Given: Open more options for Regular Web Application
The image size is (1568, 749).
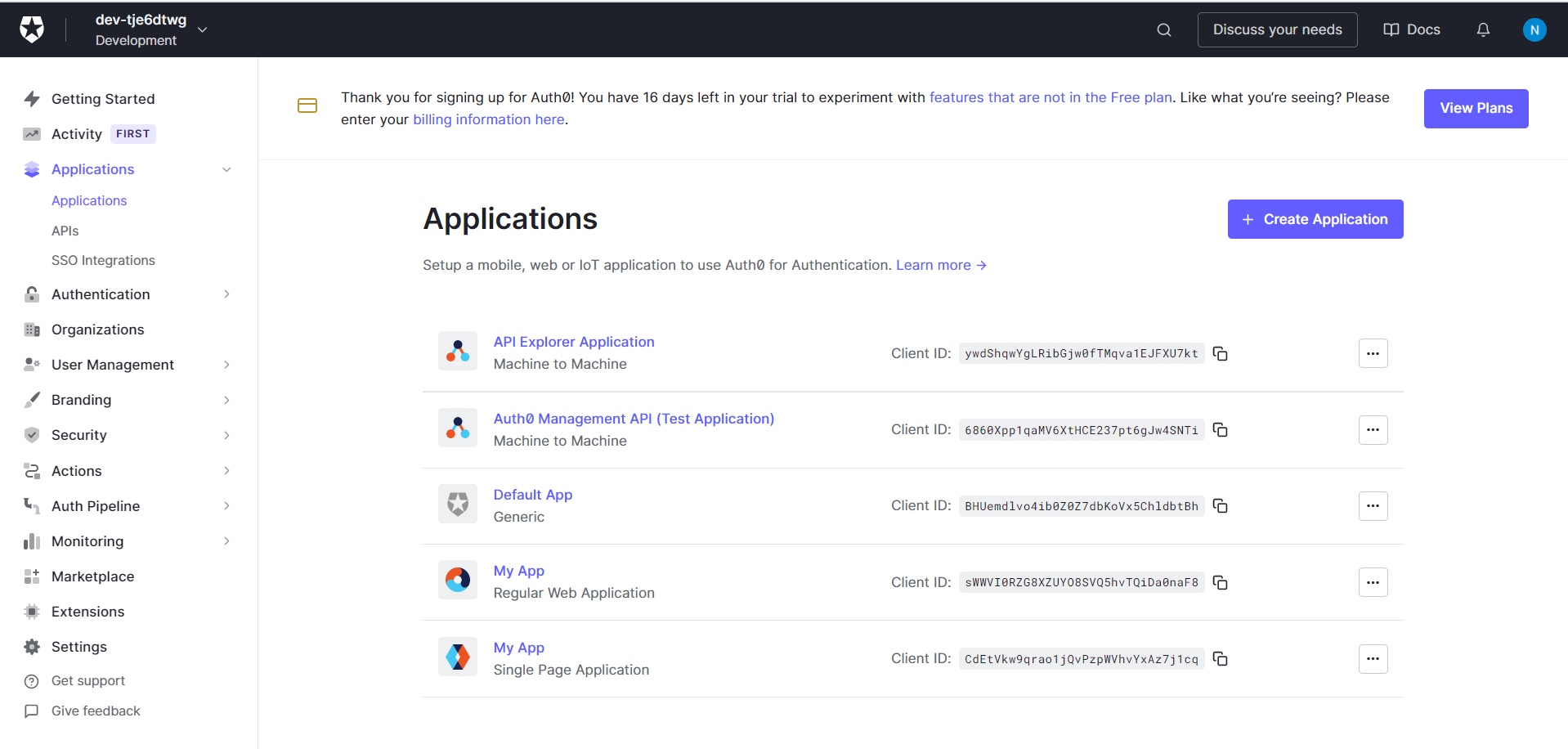Looking at the screenshot, I should coord(1373,582).
